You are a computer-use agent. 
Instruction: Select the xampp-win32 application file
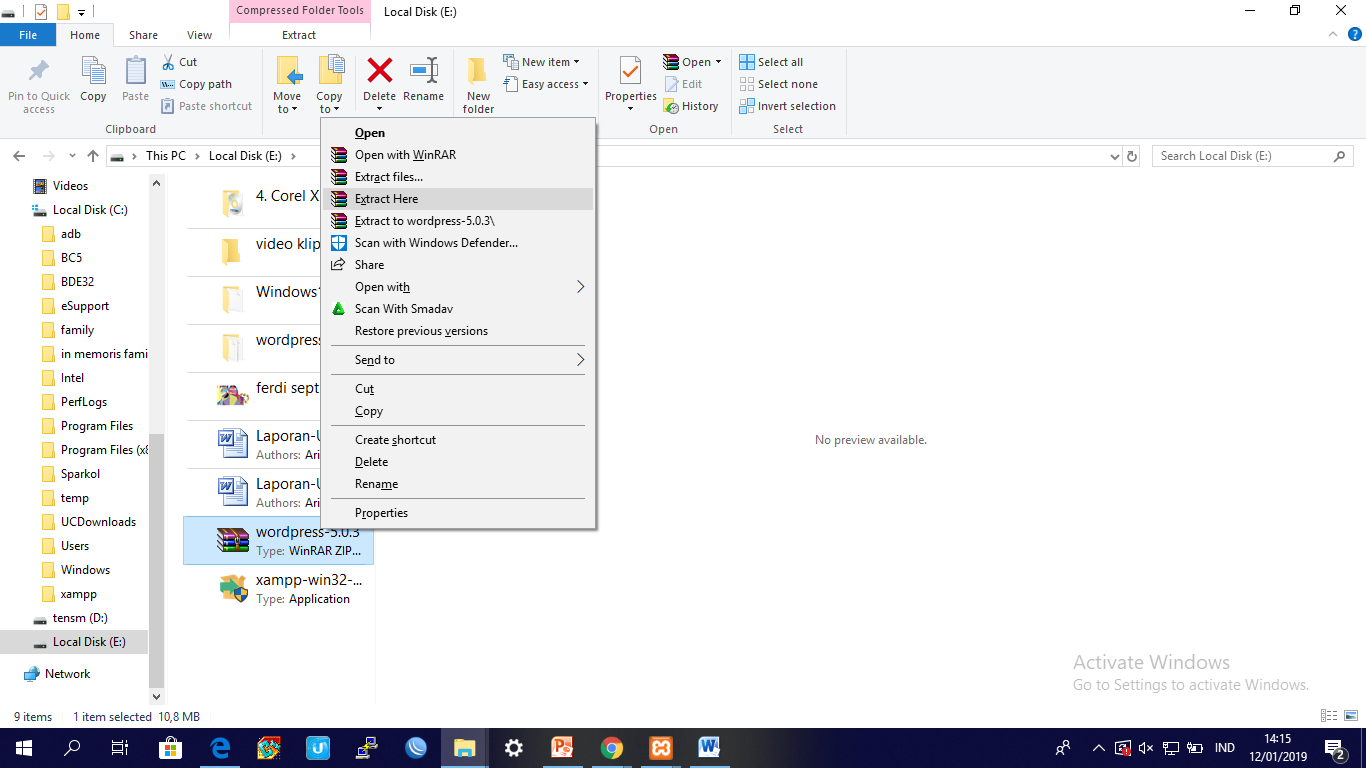[279, 589]
